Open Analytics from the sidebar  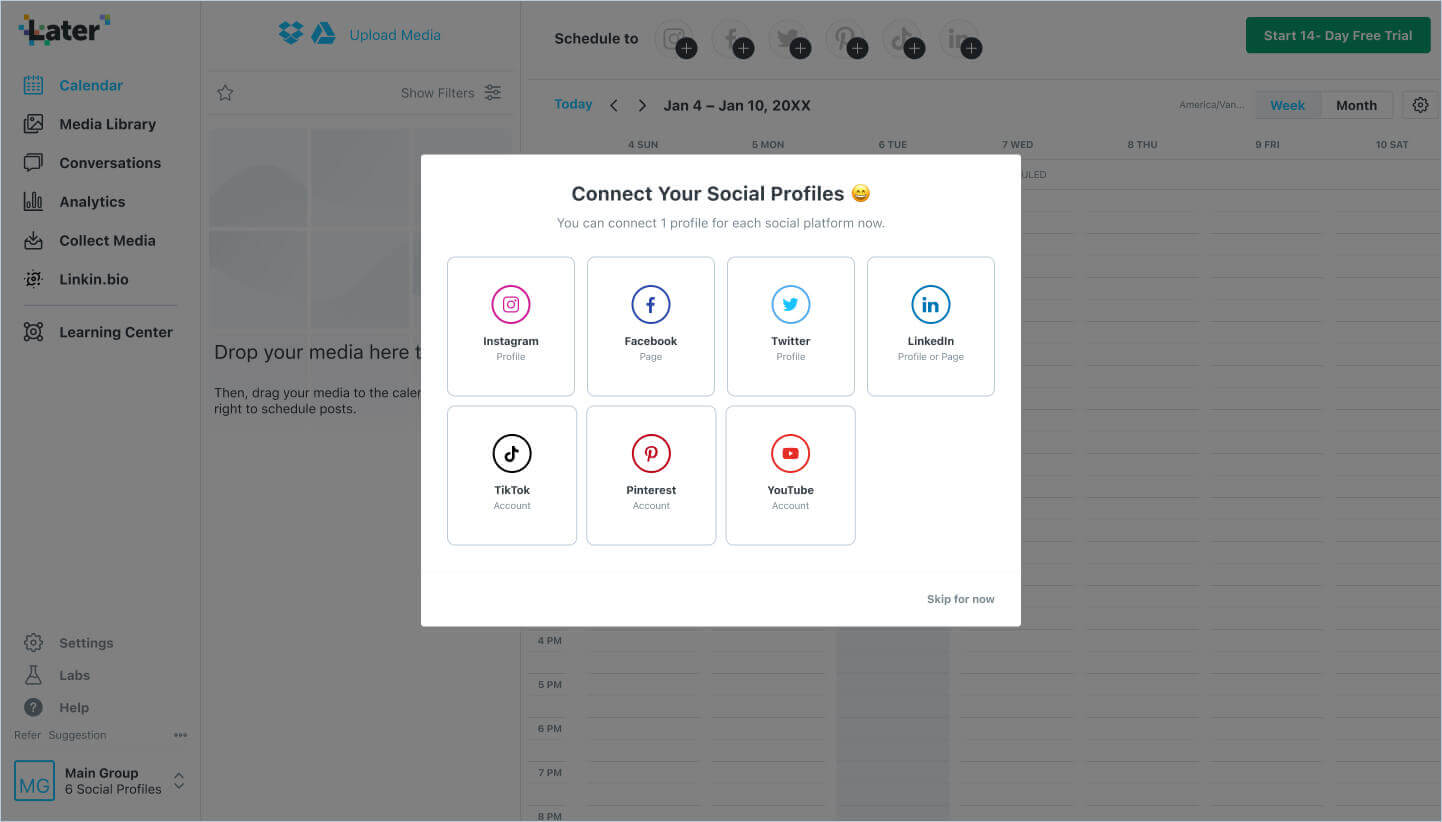(92, 202)
